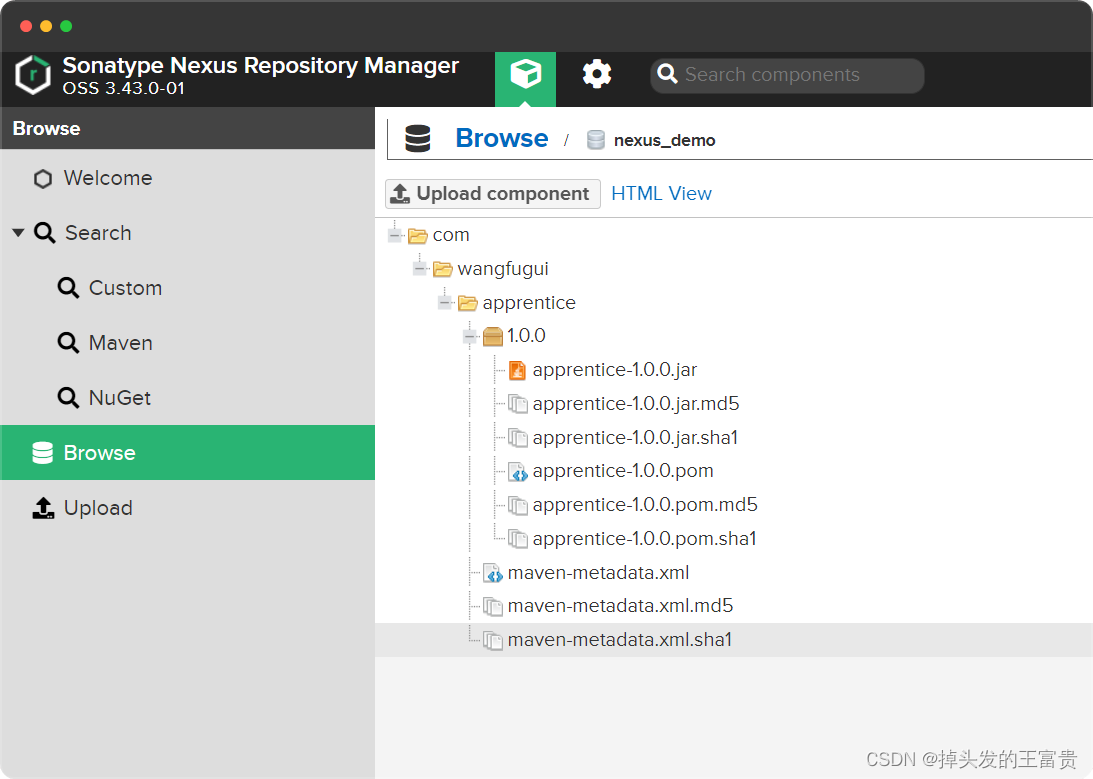Select the 1.0.0 version label
This screenshot has height=779, width=1093.
(526, 336)
